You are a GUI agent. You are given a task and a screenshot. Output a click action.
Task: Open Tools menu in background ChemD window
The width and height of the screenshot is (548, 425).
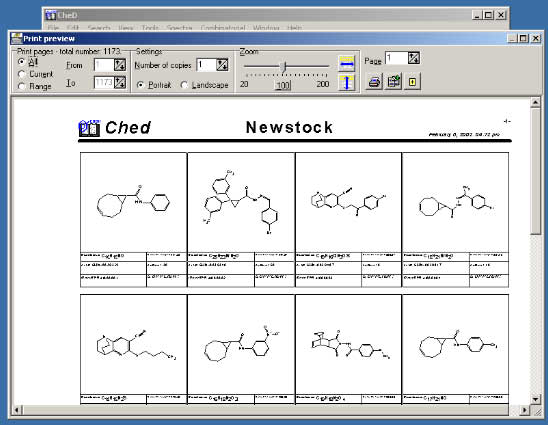(150, 28)
